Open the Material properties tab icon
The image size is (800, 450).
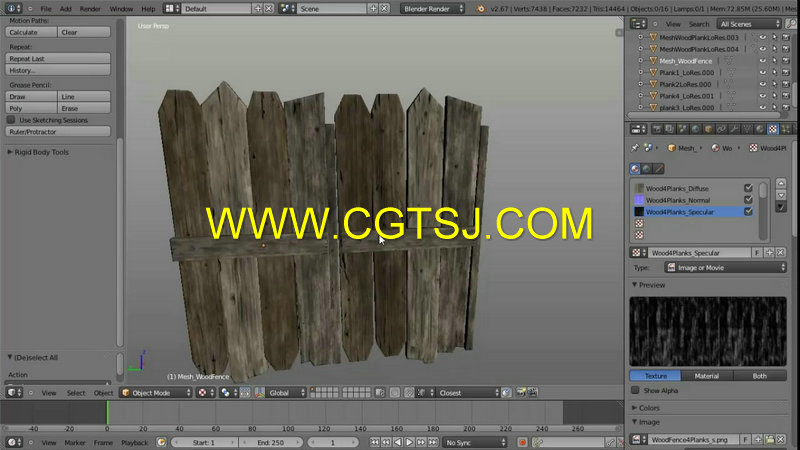pos(760,129)
